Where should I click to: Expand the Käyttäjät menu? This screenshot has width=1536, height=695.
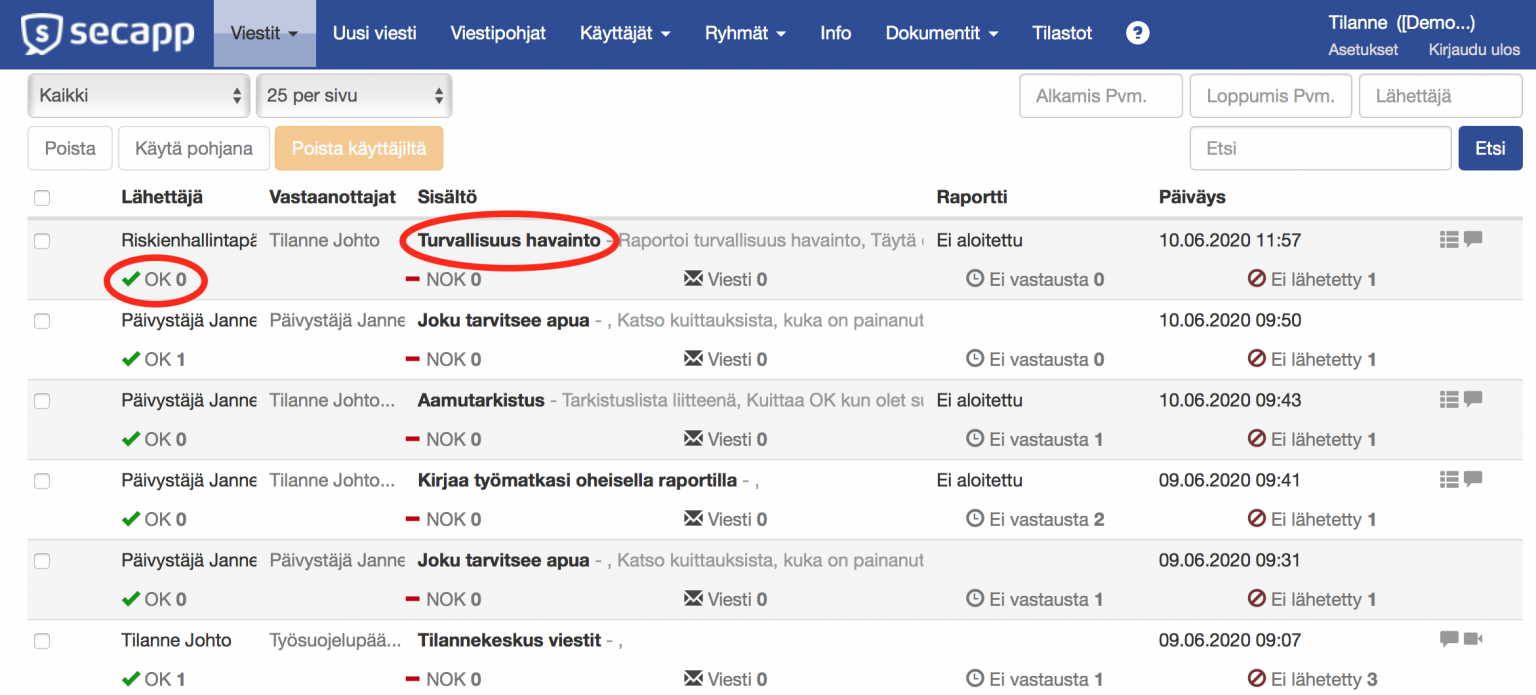point(625,33)
